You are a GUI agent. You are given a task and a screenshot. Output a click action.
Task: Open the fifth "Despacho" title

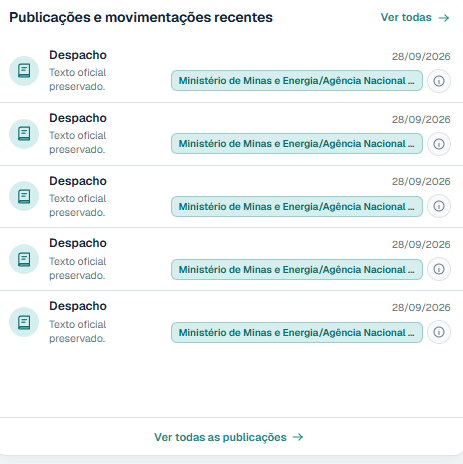[78, 306]
